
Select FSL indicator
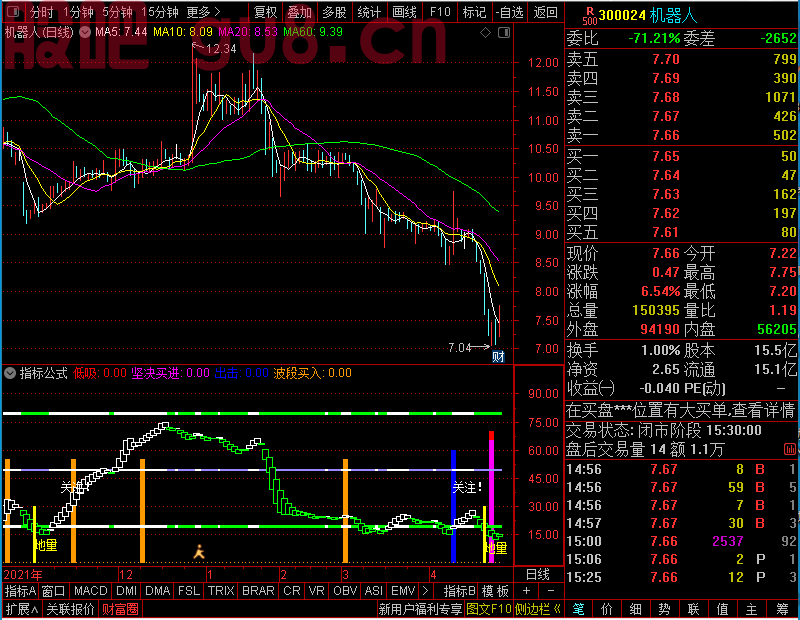[189, 591]
